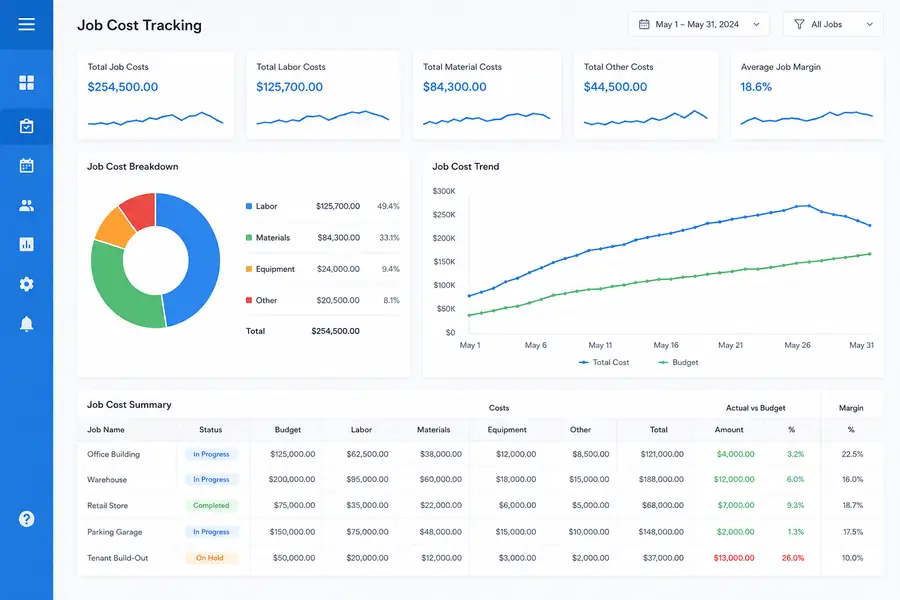Open the Total Other Costs card
Viewport: 900px width, 600px height.
point(646,95)
